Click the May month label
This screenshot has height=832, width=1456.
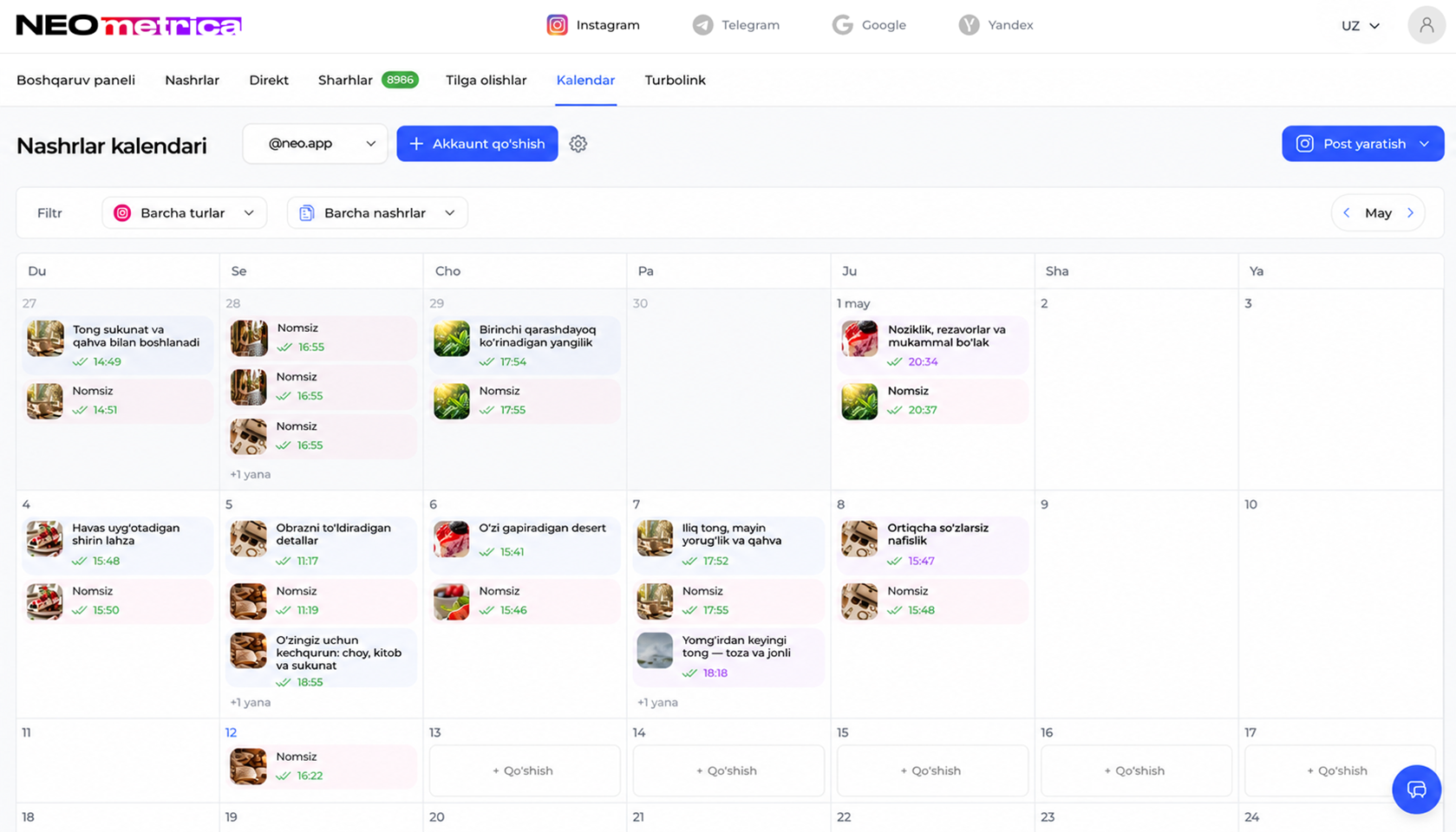(1378, 213)
